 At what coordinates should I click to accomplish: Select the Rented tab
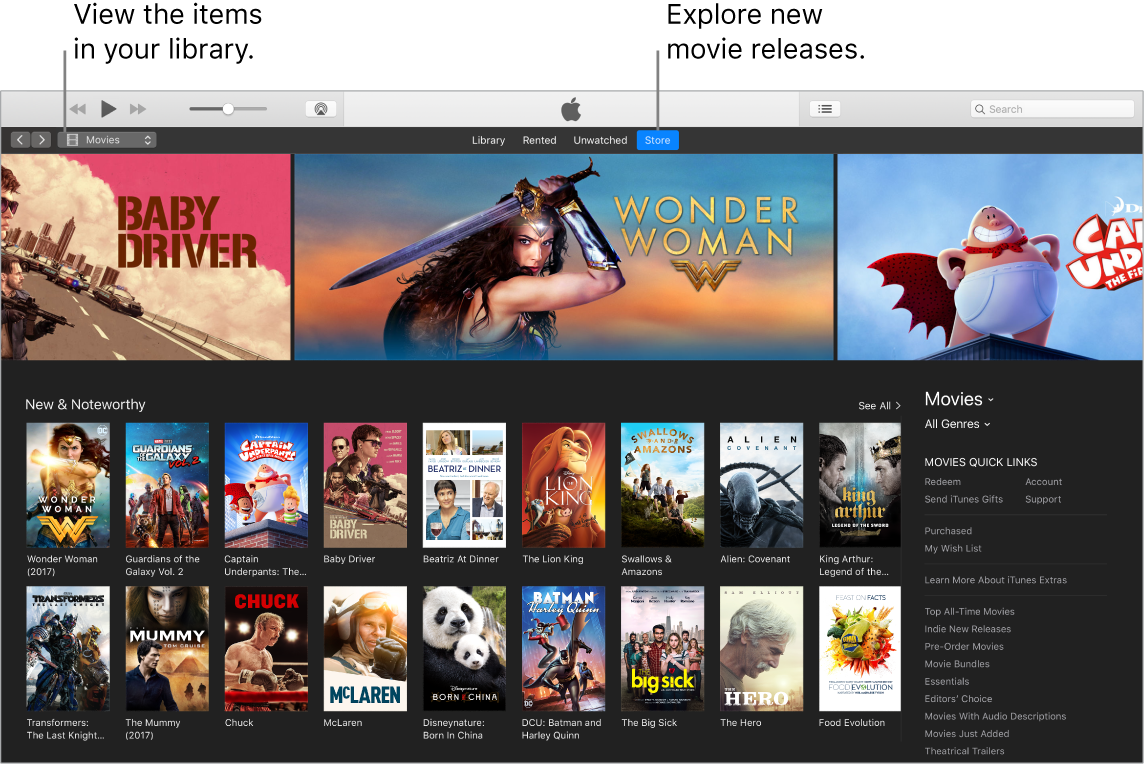pyautogui.click(x=539, y=140)
